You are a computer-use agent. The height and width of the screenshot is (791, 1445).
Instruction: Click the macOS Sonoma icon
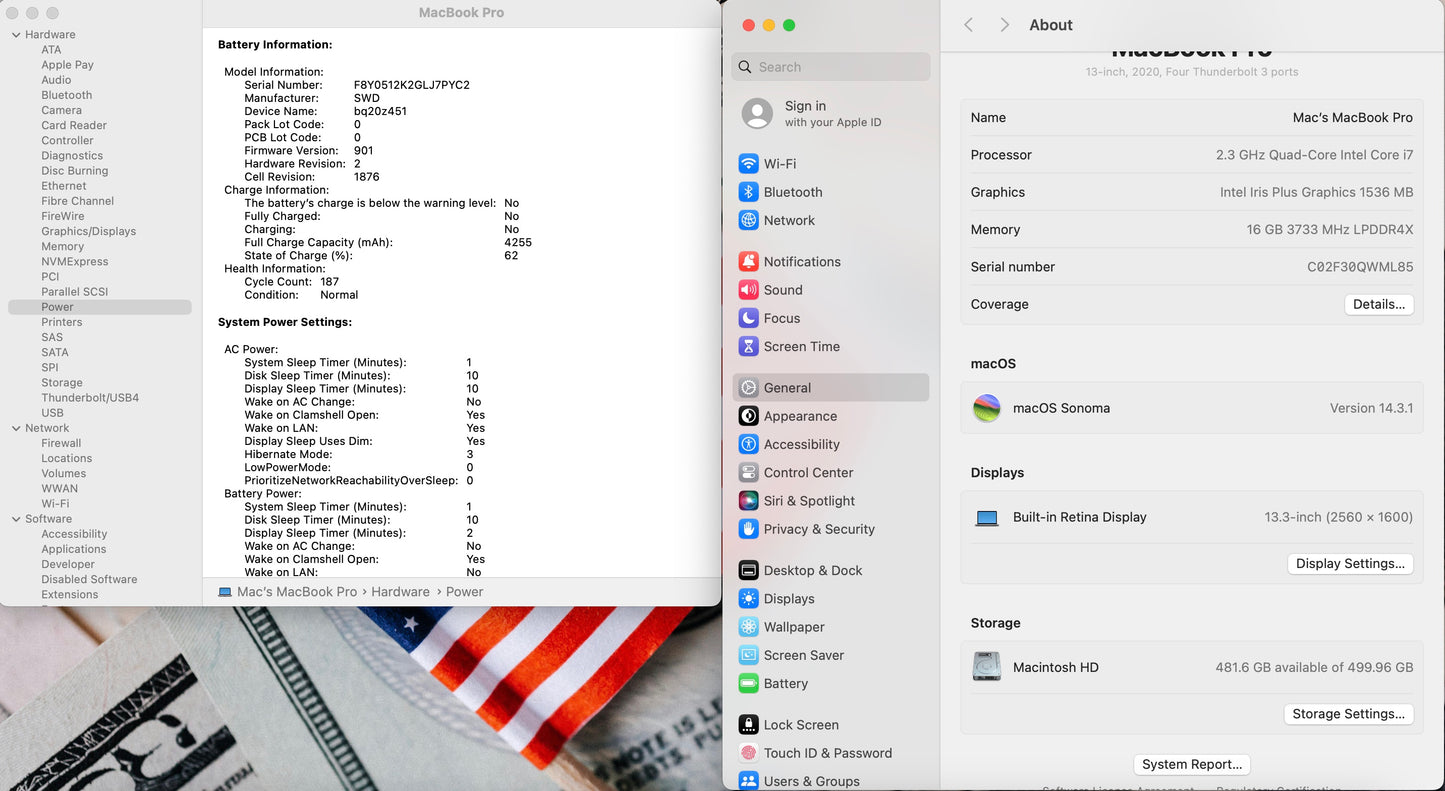[987, 408]
